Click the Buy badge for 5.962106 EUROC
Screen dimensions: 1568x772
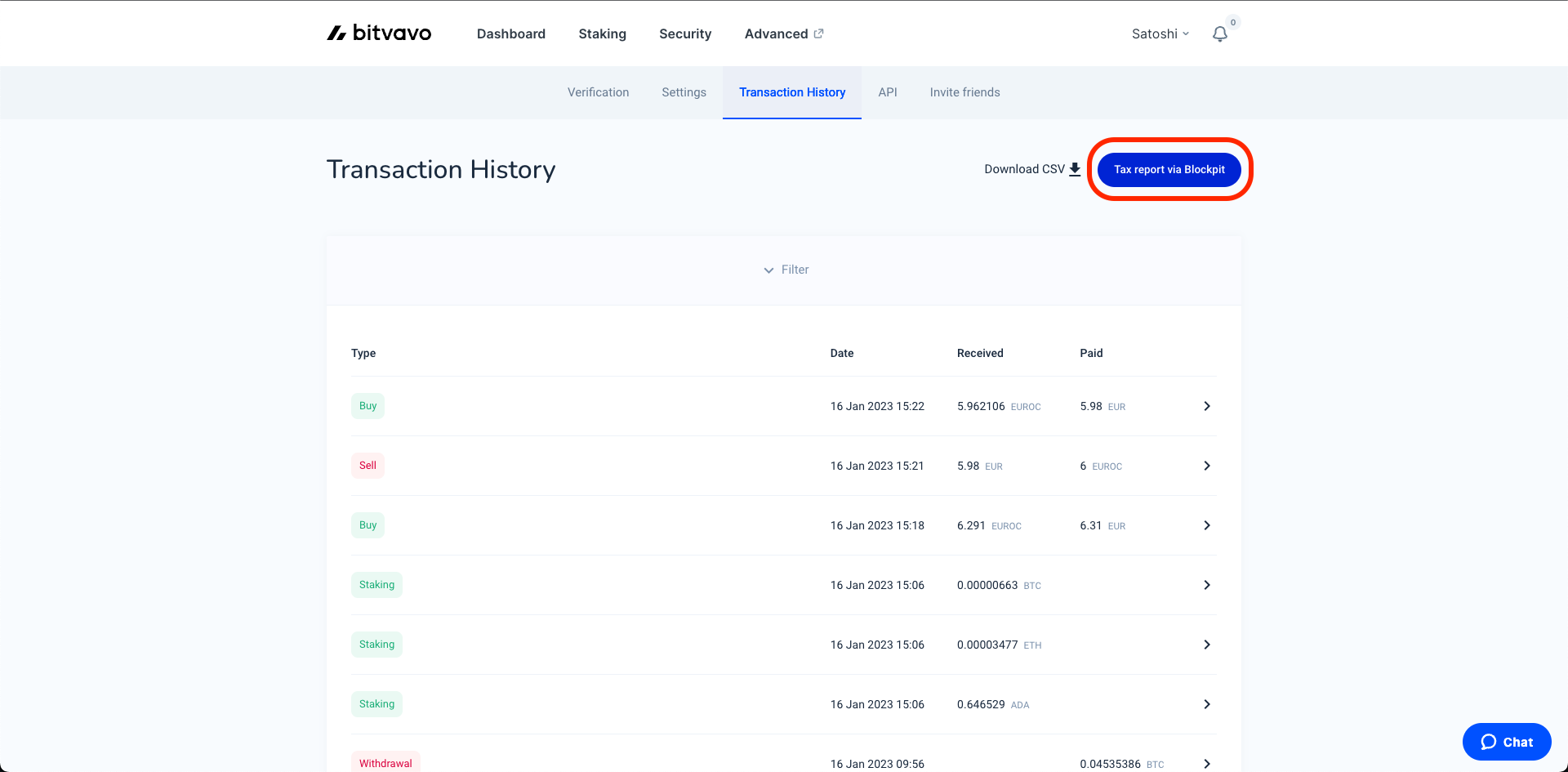point(367,406)
